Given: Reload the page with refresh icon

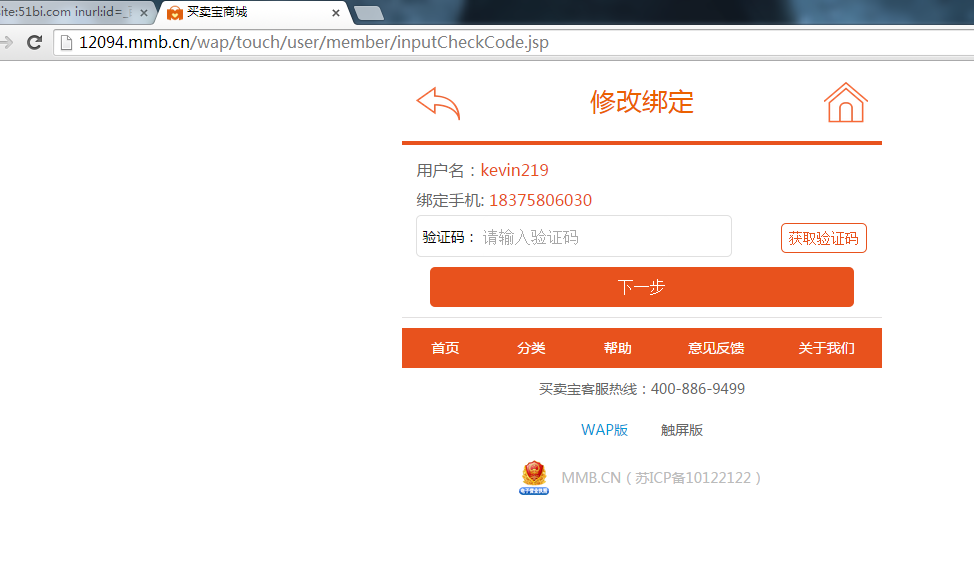Looking at the screenshot, I should click(35, 42).
